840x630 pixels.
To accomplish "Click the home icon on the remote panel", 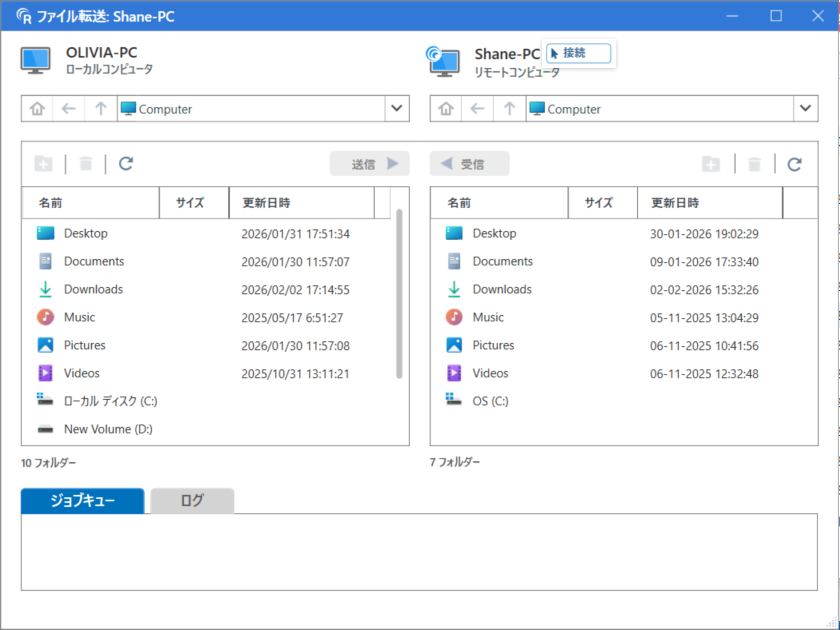I will tap(447, 108).
